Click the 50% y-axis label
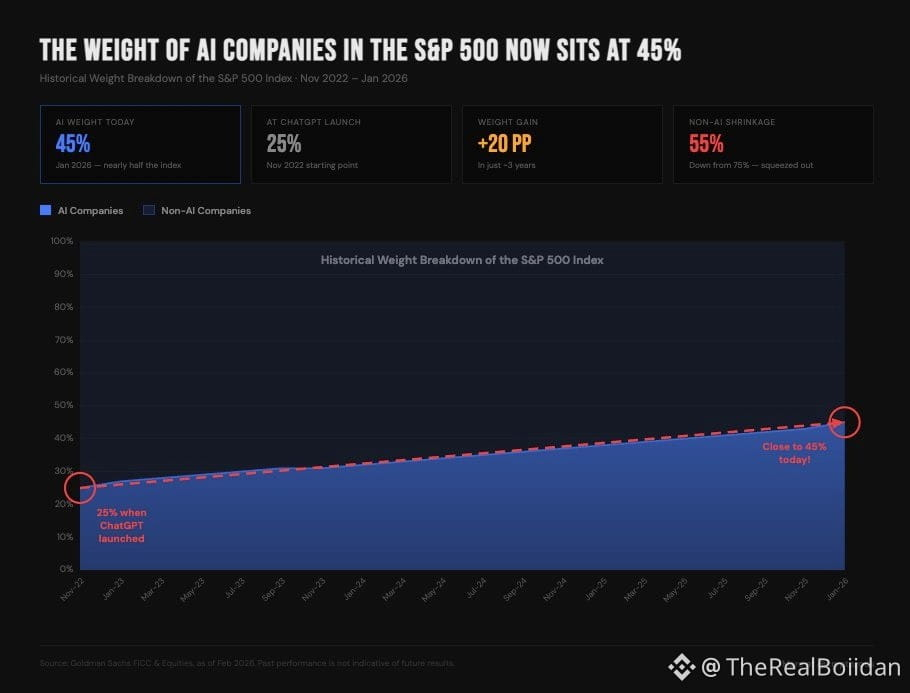910x693 pixels. [x=64, y=405]
